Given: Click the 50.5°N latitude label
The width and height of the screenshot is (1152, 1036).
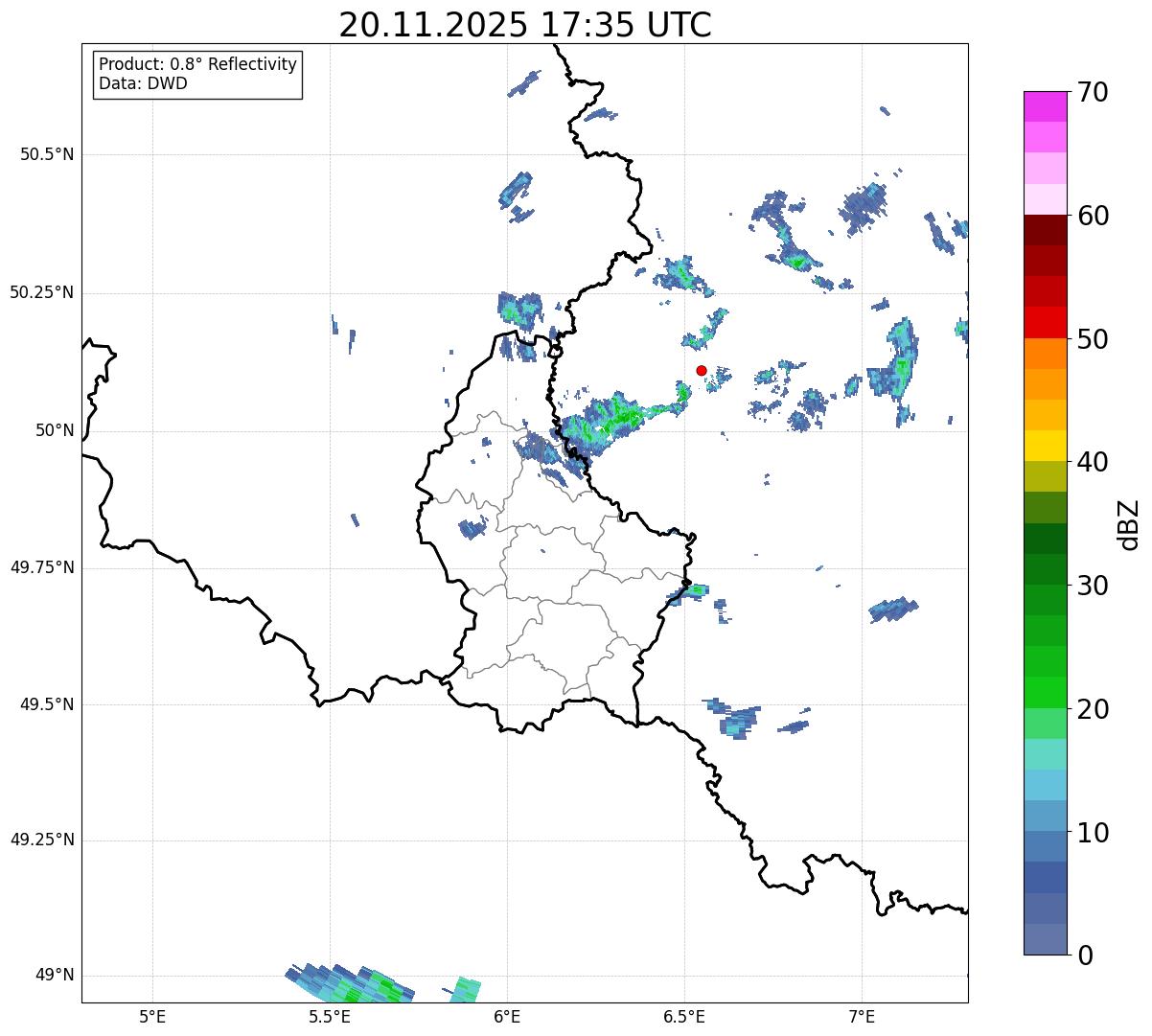Looking at the screenshot, I should tap(47, 154).
